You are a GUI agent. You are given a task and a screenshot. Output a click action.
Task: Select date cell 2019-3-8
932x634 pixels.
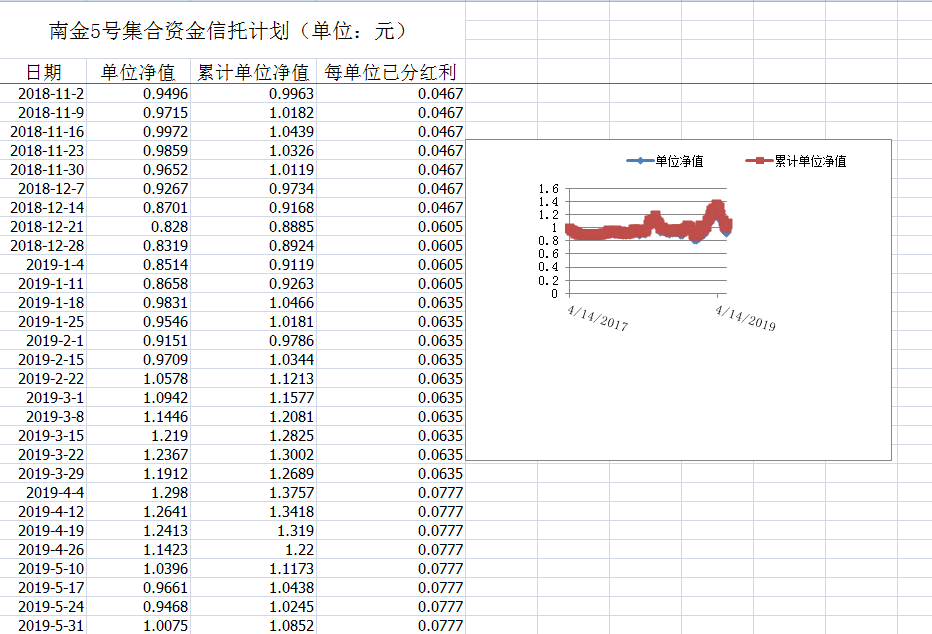tap(43, 417)
